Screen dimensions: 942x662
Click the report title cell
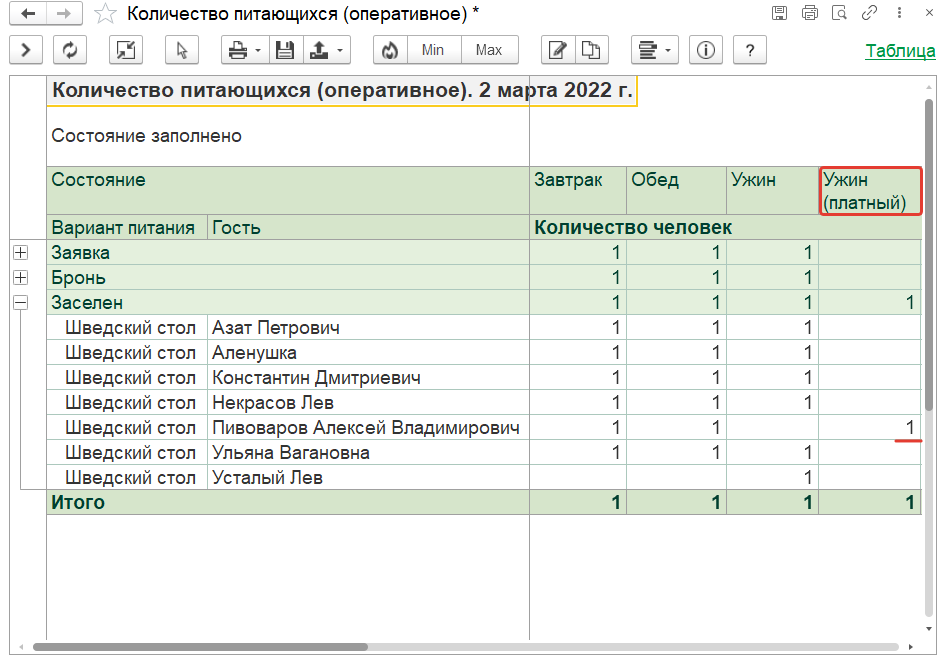(x=342, y=91)
